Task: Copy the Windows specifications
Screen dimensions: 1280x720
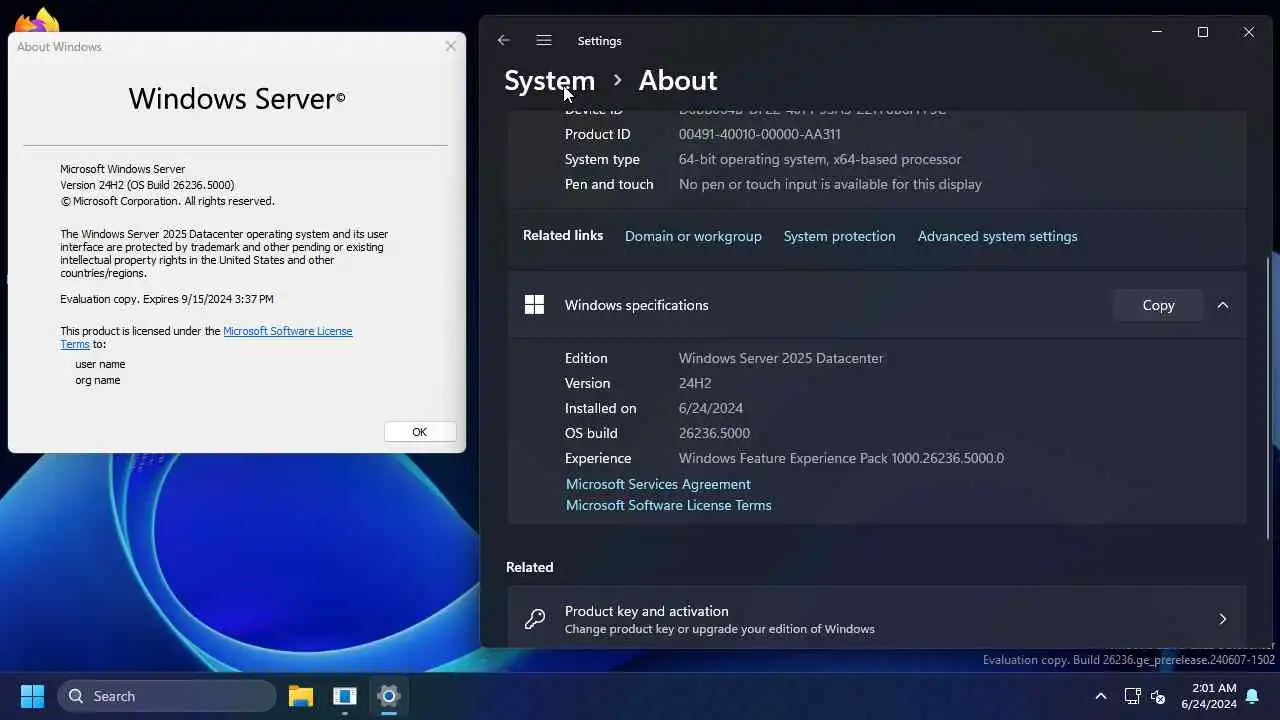Action: (x=1158, y=305)
